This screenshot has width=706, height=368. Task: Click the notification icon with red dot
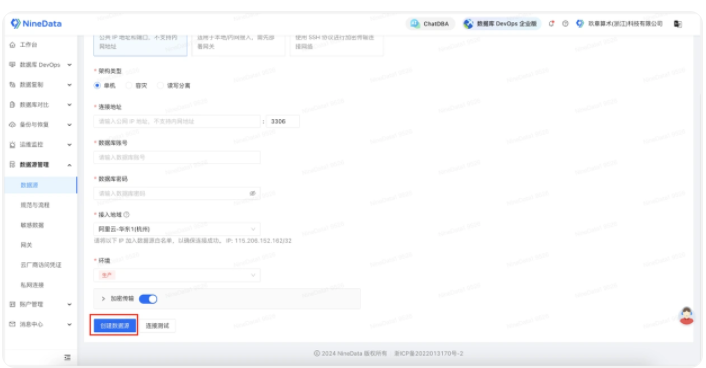click(x=551, y=23)
